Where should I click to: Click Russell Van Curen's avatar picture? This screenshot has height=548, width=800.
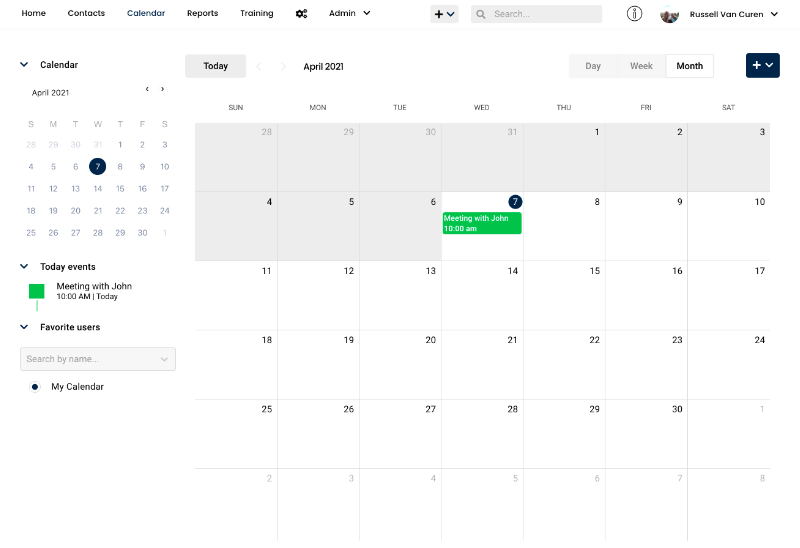(670, 14)
